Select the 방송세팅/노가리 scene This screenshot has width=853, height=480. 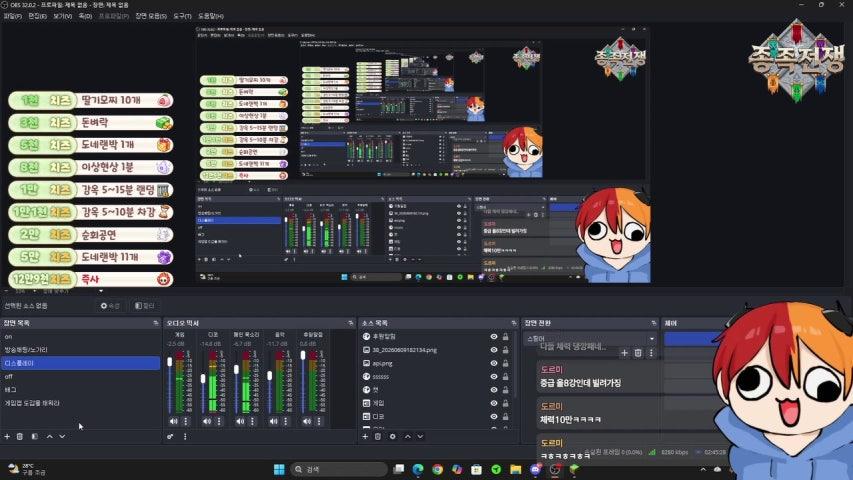coord(81,350)
